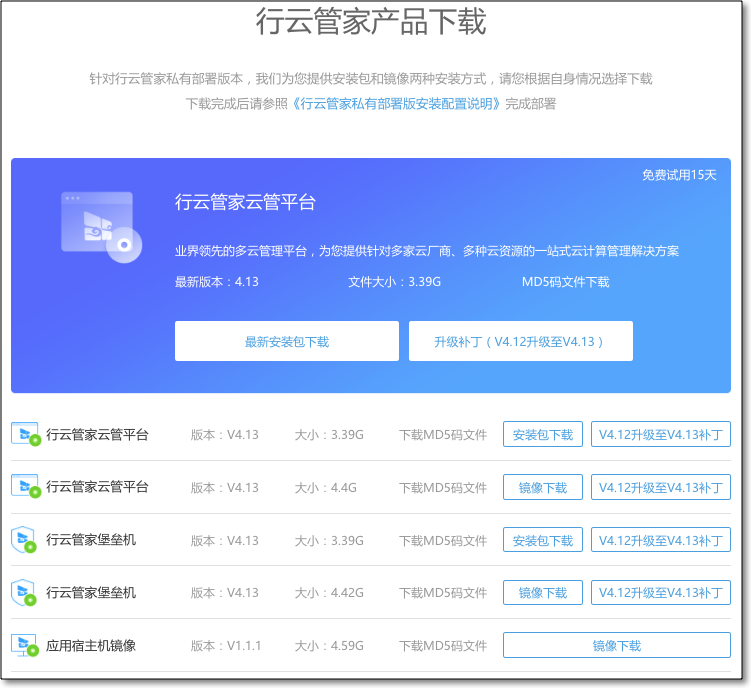The width and height of the screenshot is (751, 688).
Task: Click shield icon of 行云管家堡垒机 row sized 4.42G
Action: tap(24, 593)
